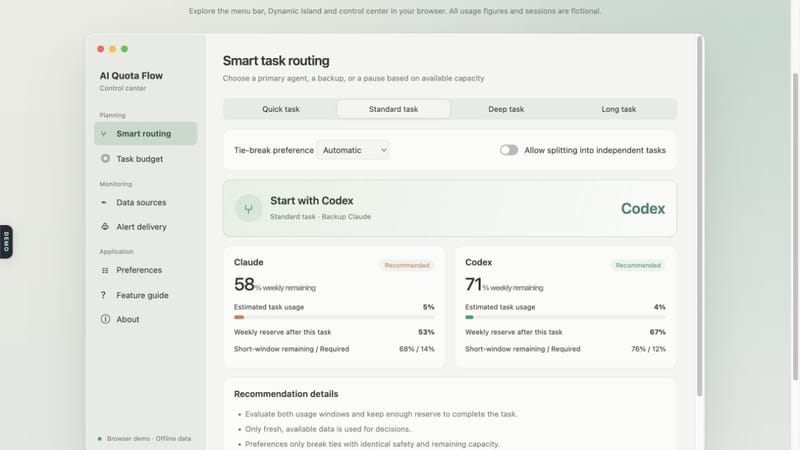Click the Data sources icon

[104, 203]
